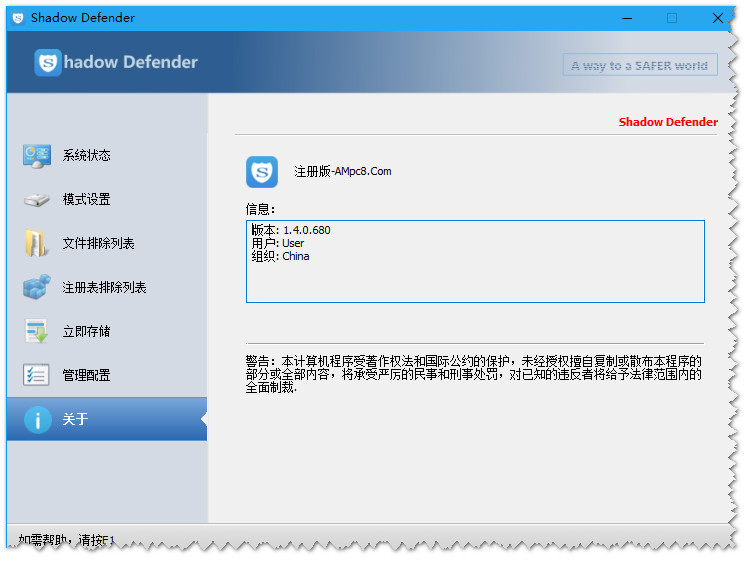This screenshot has width=750, height=562.
Task: Click the 文件排除列表 folder icon
Action: 36,243
